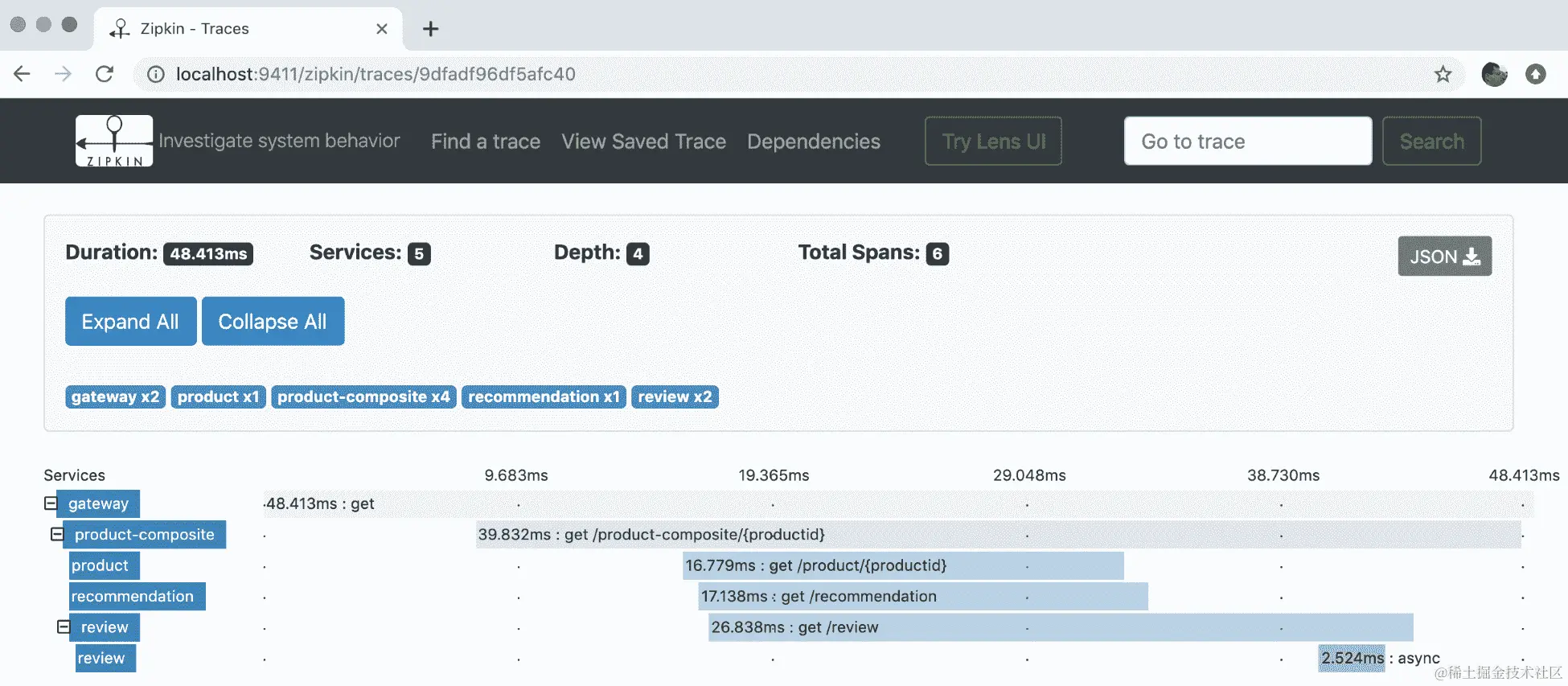Screen dimensions: 1568x686
Task: Click the browser address bar URL
Action: 376,74
